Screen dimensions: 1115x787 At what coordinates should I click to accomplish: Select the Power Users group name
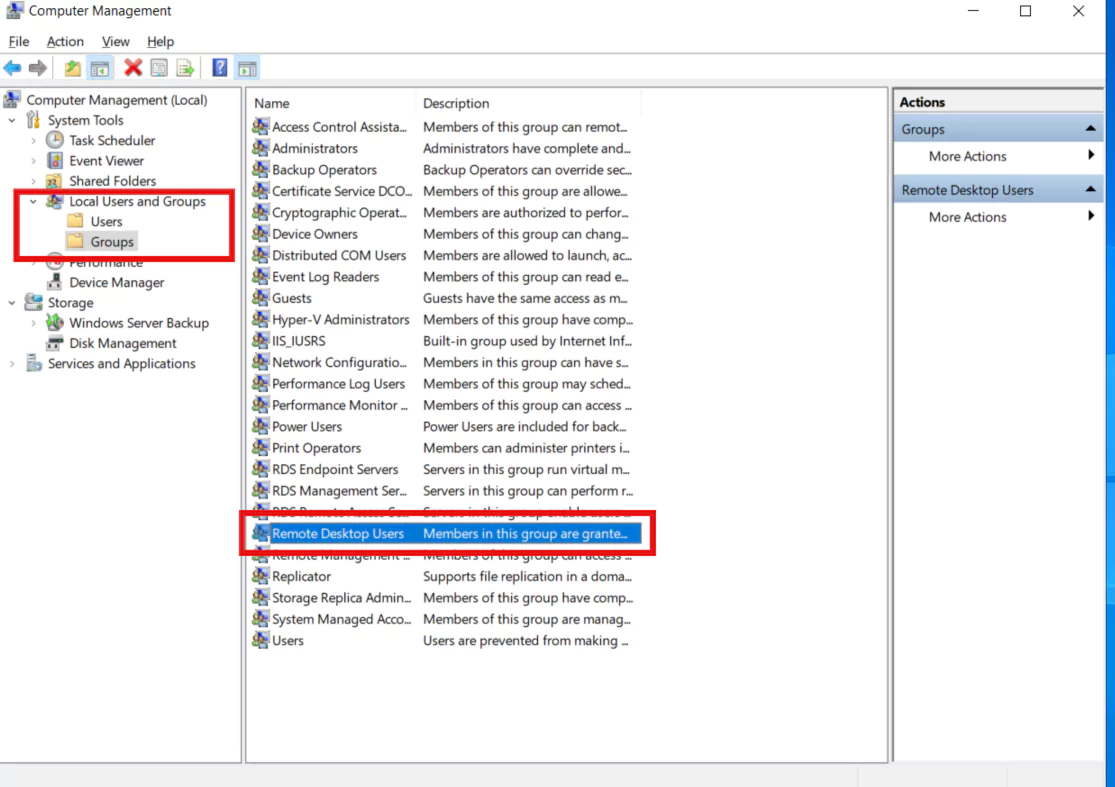coord(306,427)
